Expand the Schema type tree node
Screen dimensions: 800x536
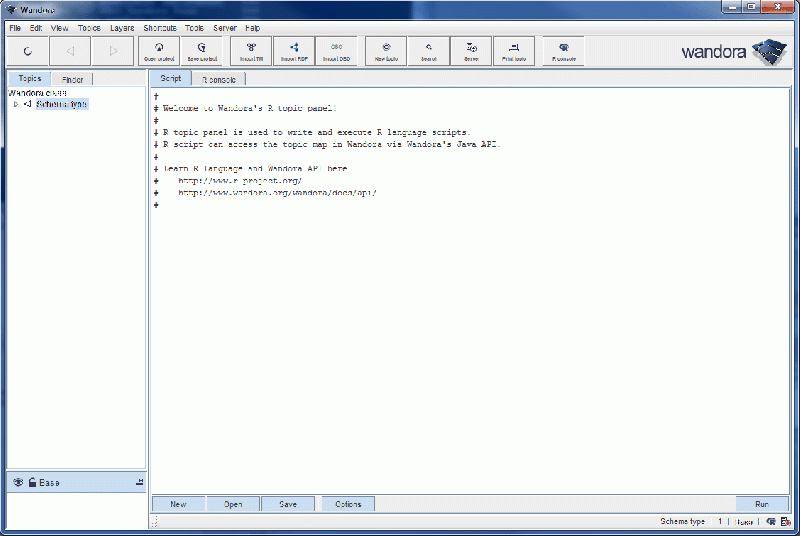tap(16, 104)
